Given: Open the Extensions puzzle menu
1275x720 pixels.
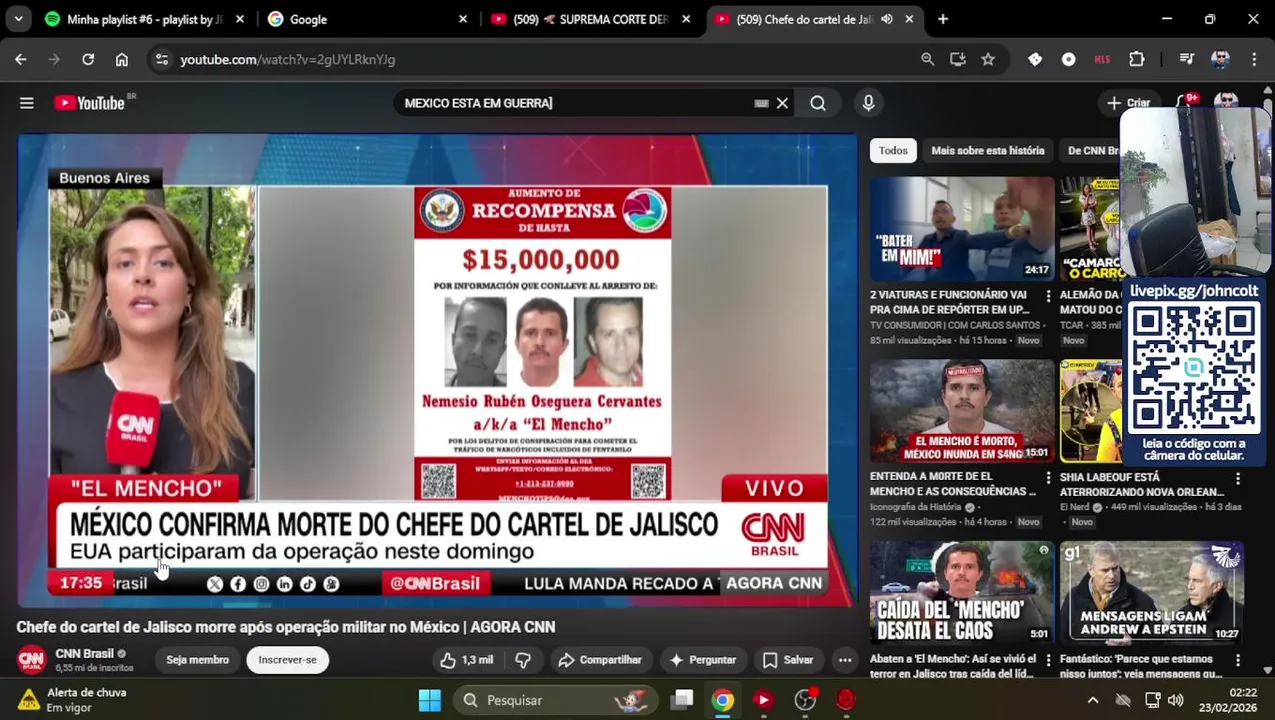Looking at the screenshot, I should coord(1137,60).
